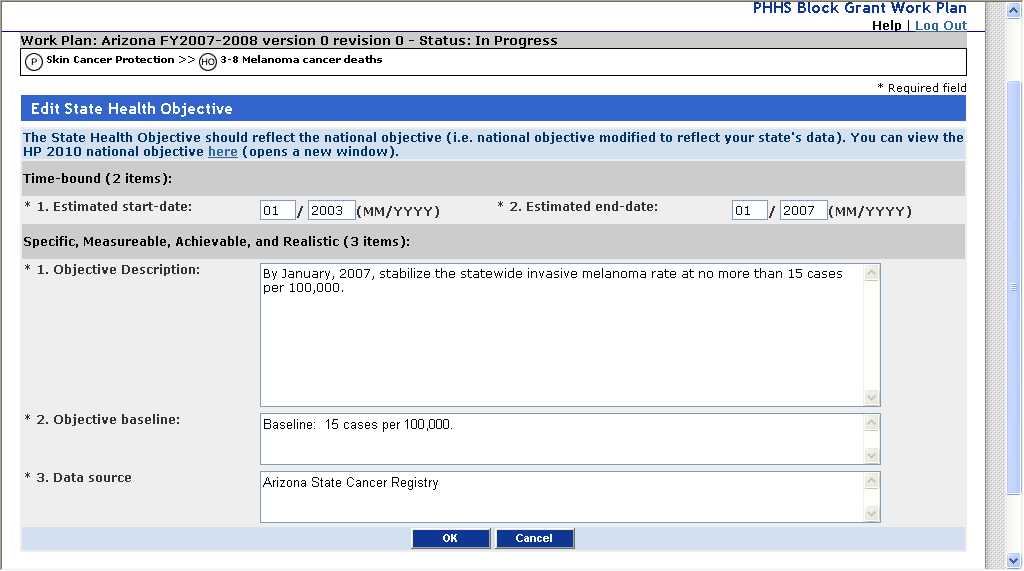Focus the end-date month field
The image size is (1024, 571).
point(750,210)
